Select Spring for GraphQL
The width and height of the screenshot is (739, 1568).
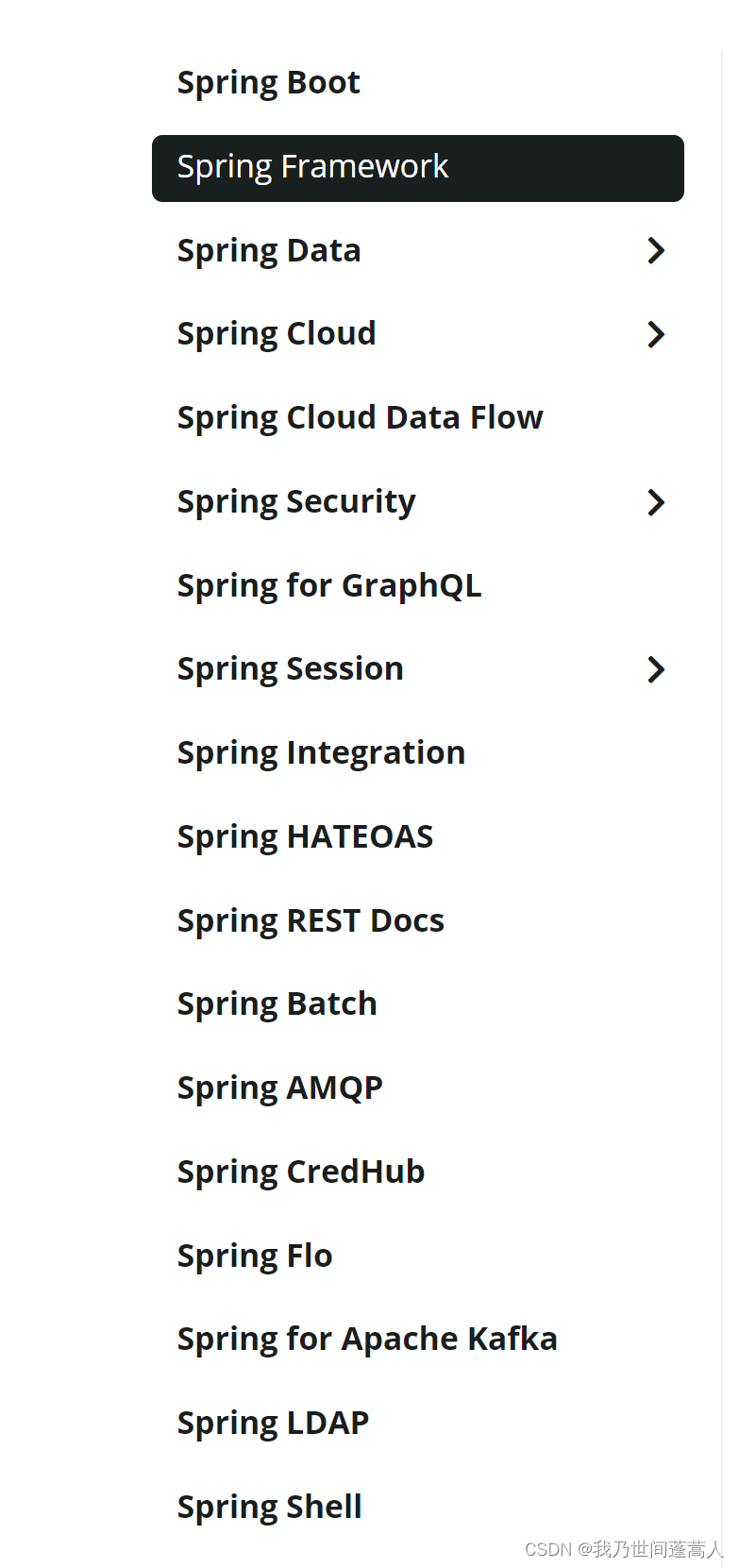pos(329,585)
